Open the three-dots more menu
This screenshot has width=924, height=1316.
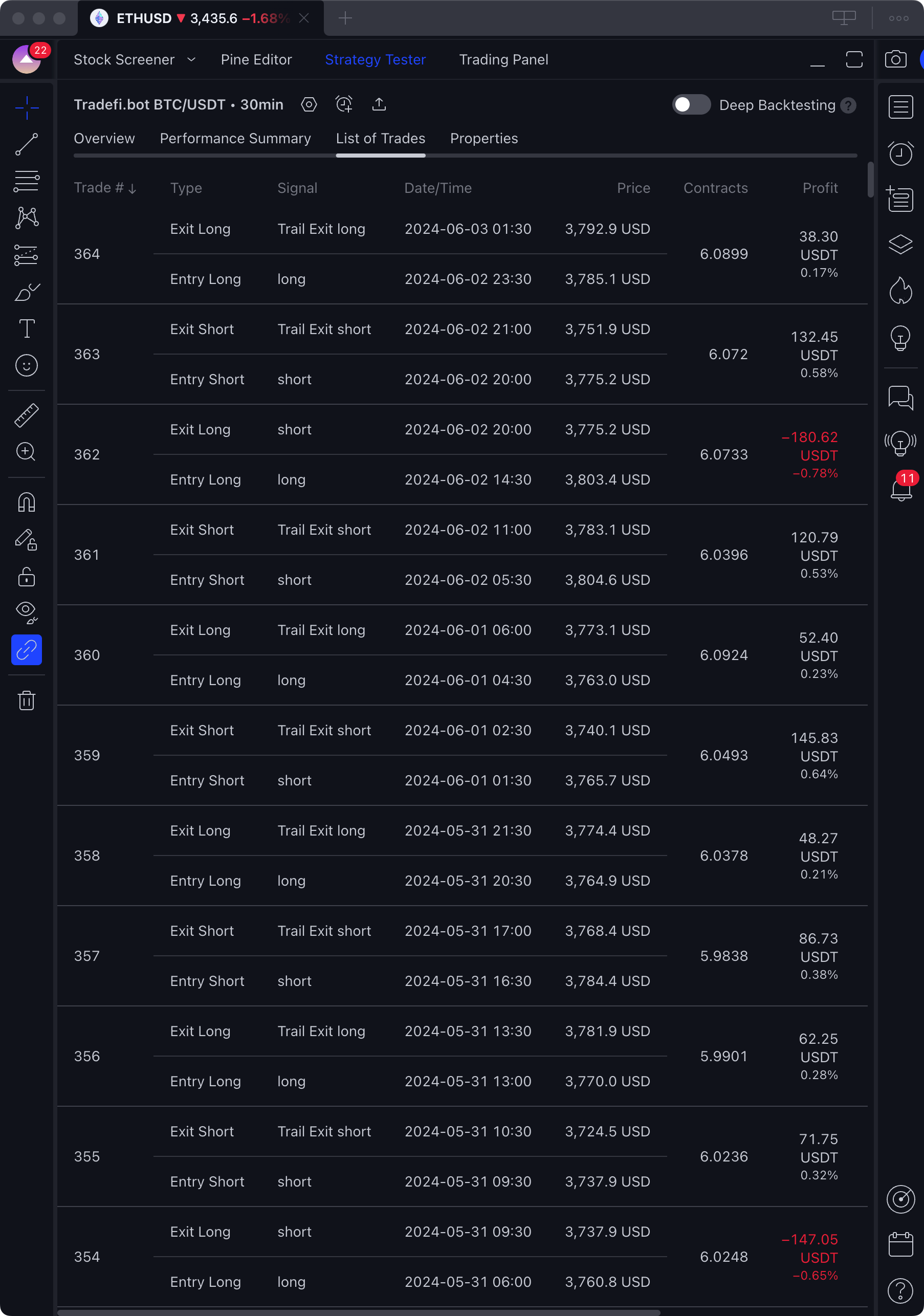point(898,18)
